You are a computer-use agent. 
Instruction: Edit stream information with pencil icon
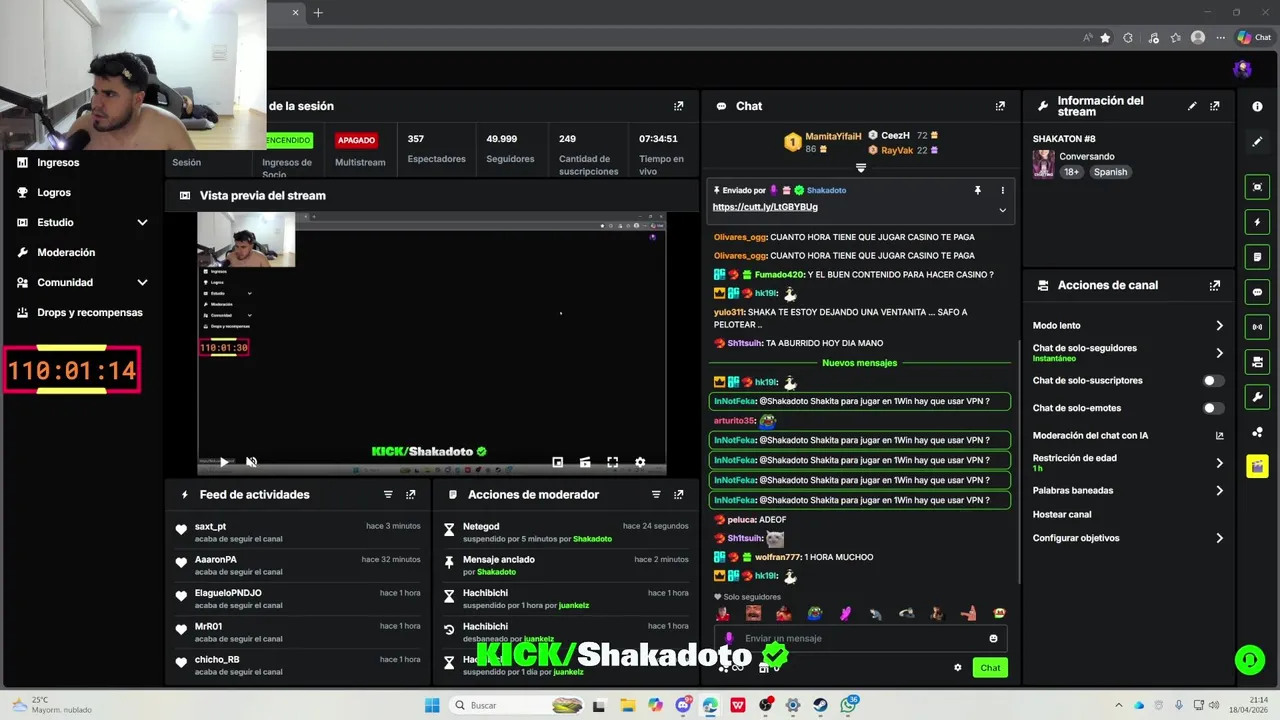coord(1192,106)
